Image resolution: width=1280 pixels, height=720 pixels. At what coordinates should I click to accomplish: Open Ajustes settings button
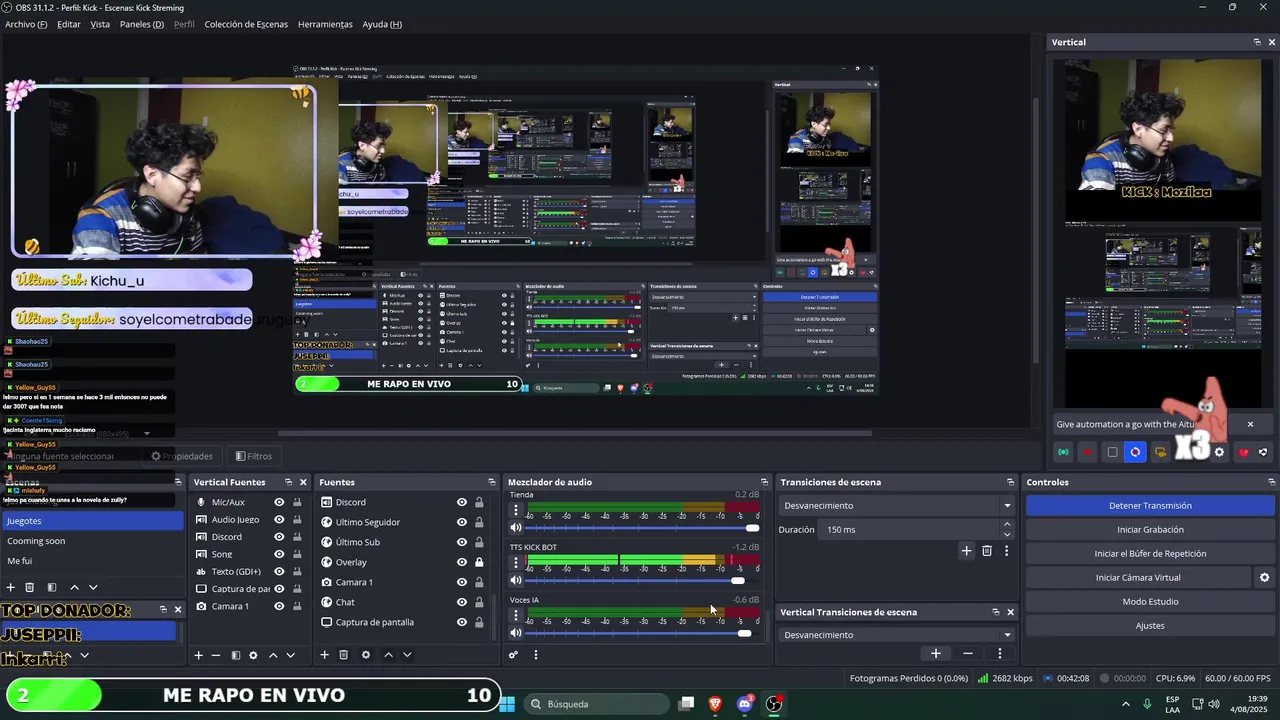coord(1150,626)
